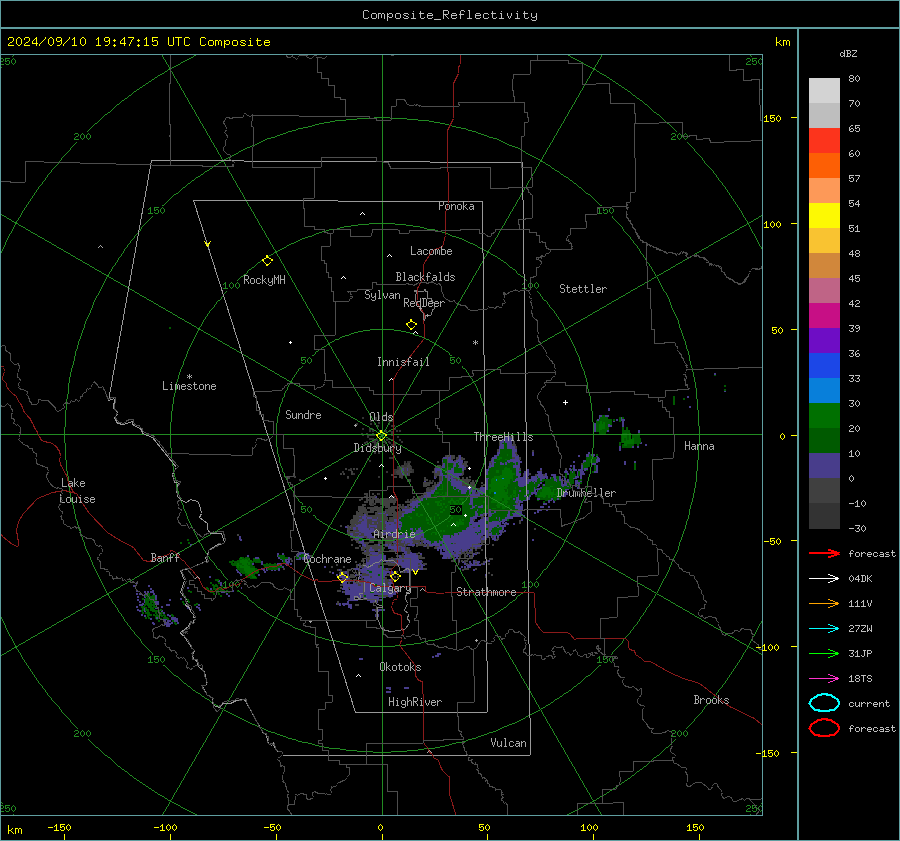Click the white cross marker west of Hanna

[x=565, y=402]
